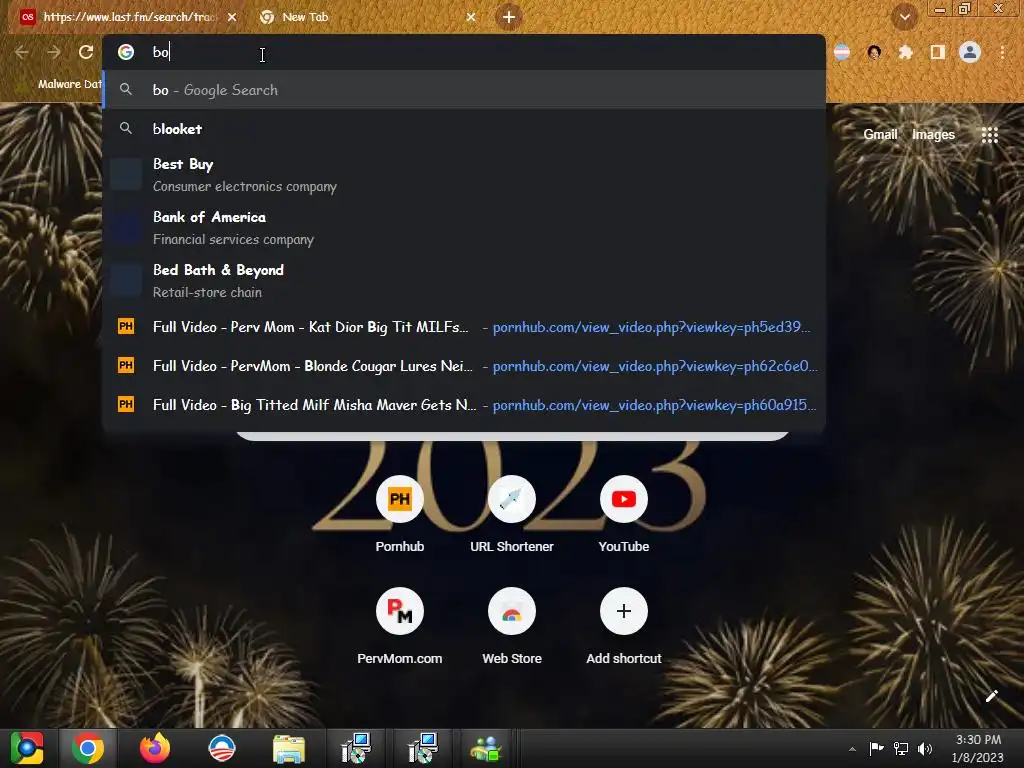The image size is (1024, 768).
Task: Go back with the browser back arrow
Action: click(x=22, y=52)
